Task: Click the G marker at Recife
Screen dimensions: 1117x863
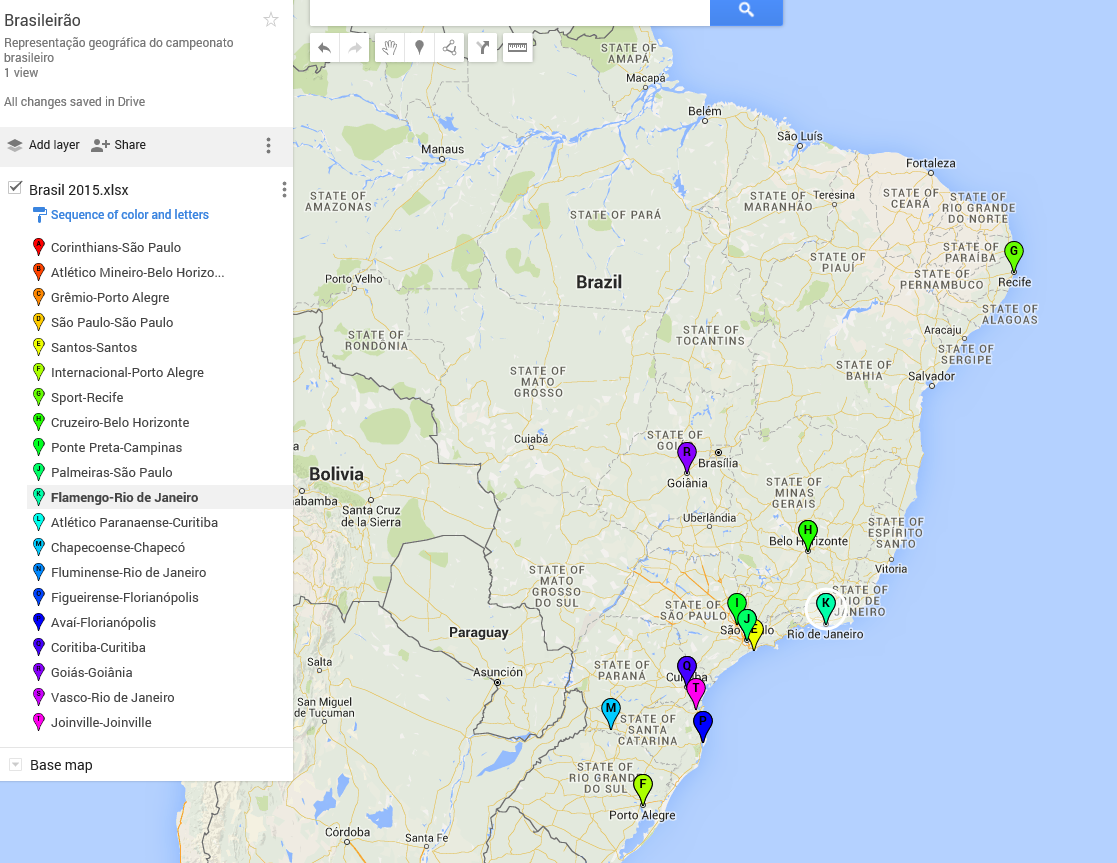Action: click(1014, 254)
